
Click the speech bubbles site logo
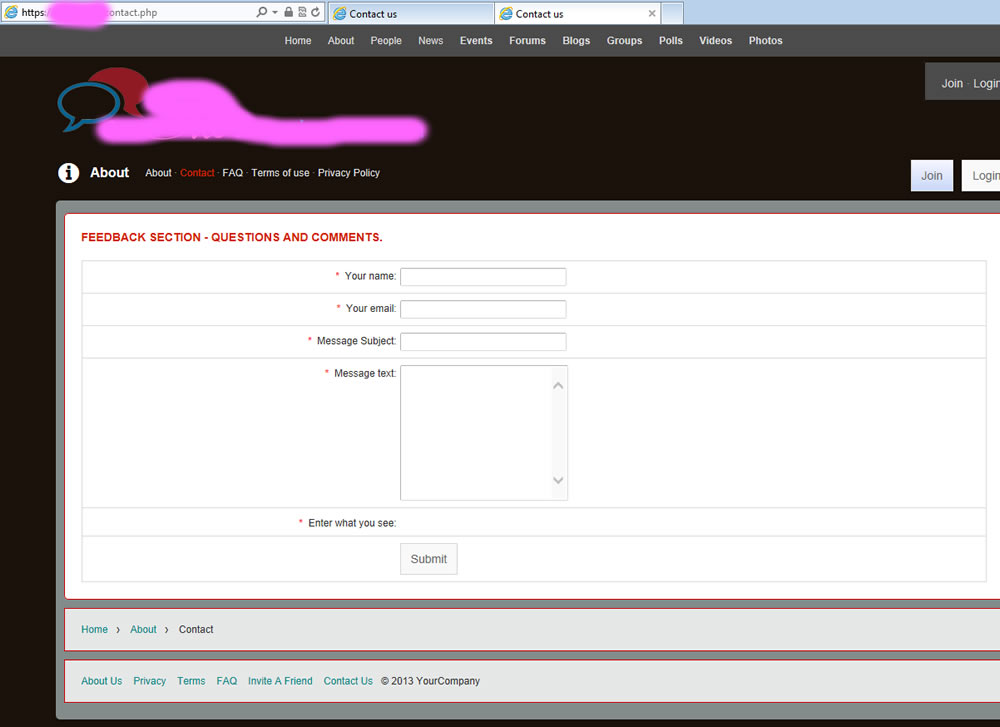point(102,100)
